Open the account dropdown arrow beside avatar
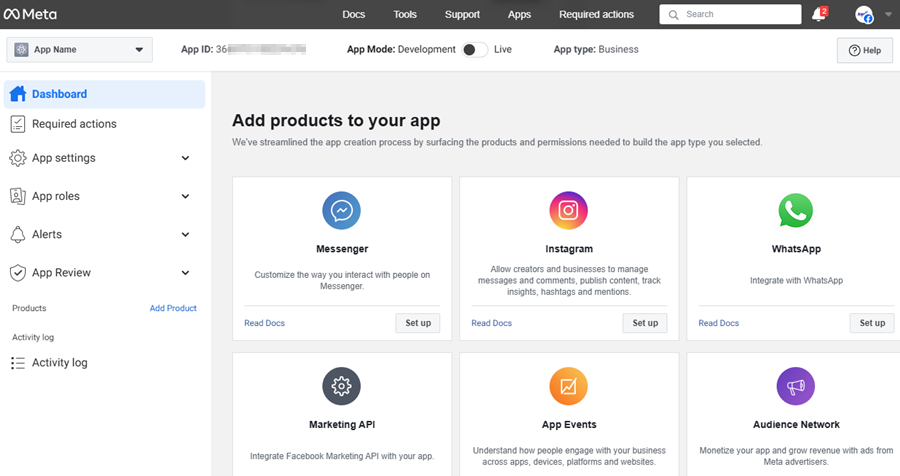Viewport: 900px width, 476px height. click(889, 15)
